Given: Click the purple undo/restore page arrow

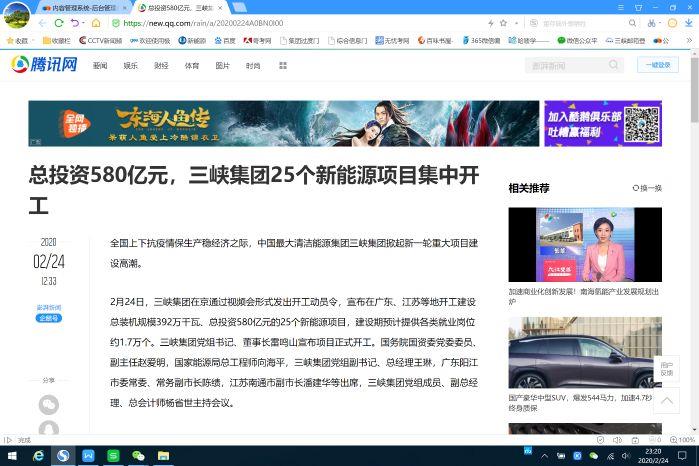Looking at the screenshot, I should (x=75, y=23).
